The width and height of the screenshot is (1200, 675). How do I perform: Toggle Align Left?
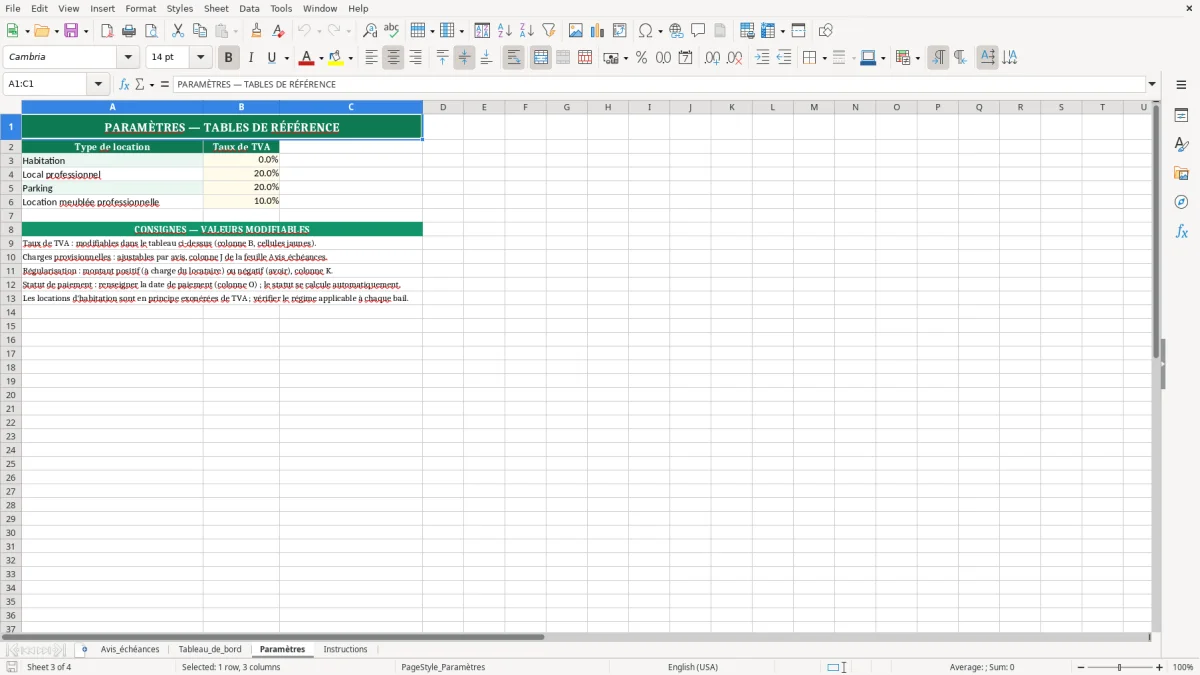(x=371, y=58)
